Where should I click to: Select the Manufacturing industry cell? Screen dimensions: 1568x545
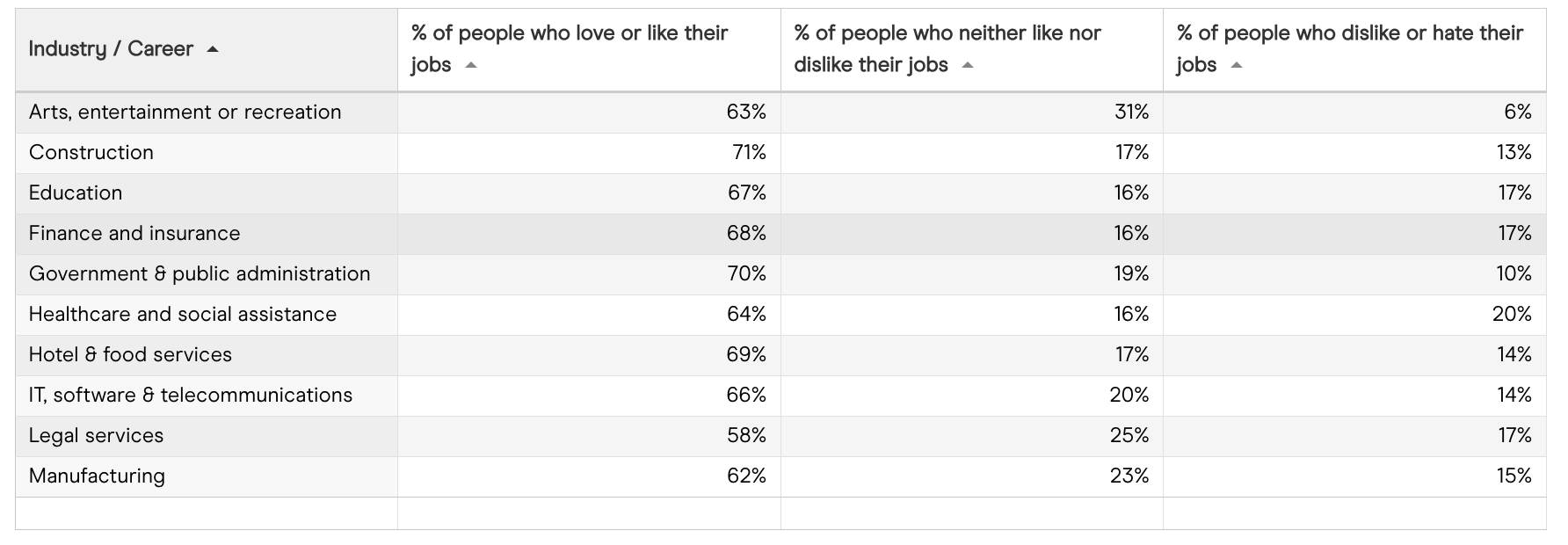pyautogui.click(x=97, y=476)
